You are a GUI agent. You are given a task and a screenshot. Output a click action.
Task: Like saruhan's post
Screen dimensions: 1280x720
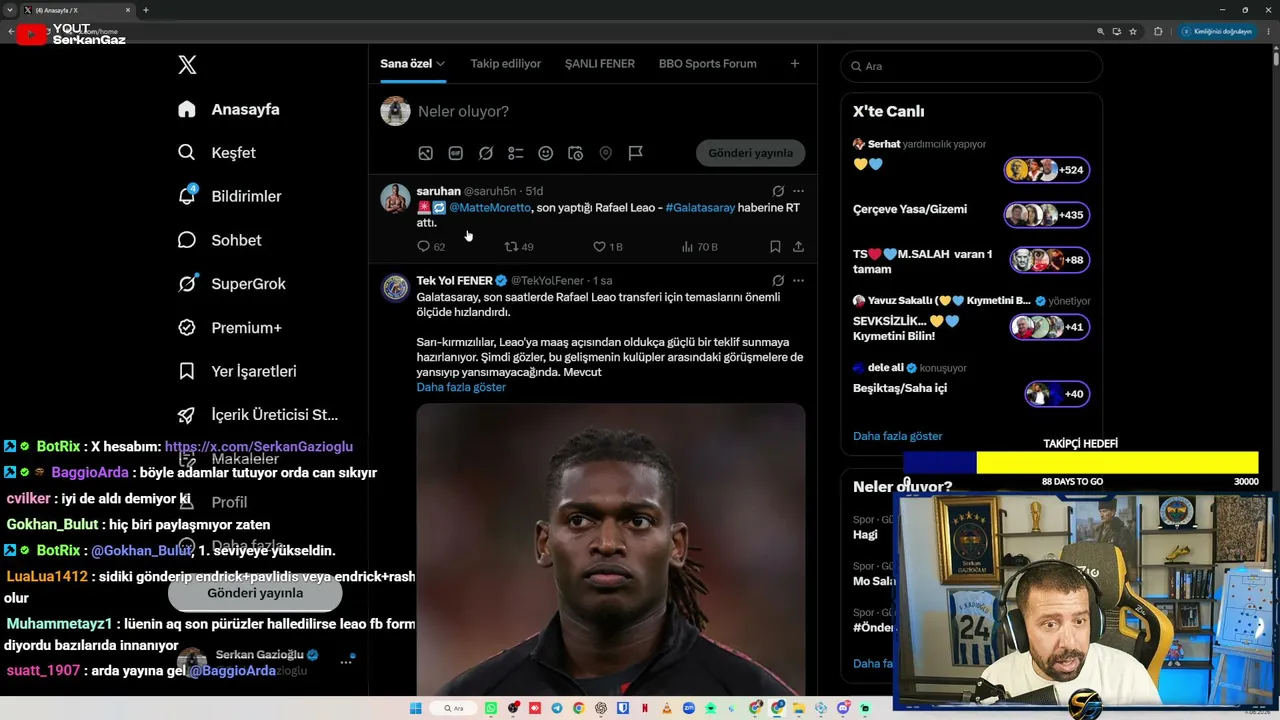608,246
